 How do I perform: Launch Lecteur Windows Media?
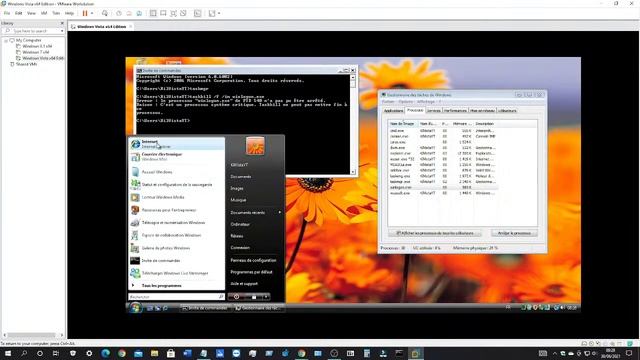pyautogui.click(x=177, y=197)
